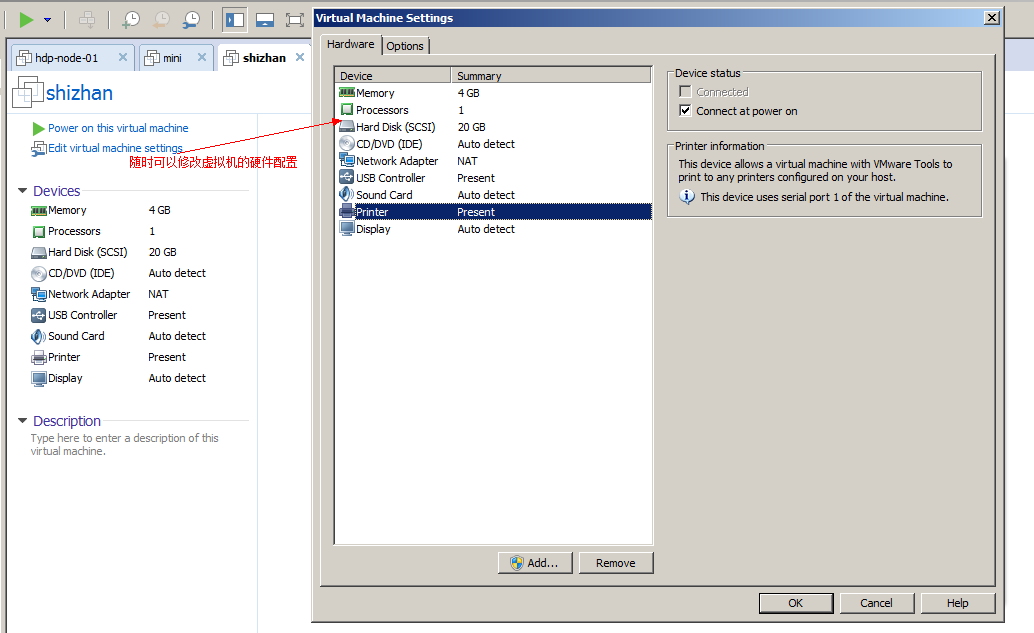Screen dimensions: 1034x633
Task: Open the snapshot manager toolbar icon
Action: 191,20
